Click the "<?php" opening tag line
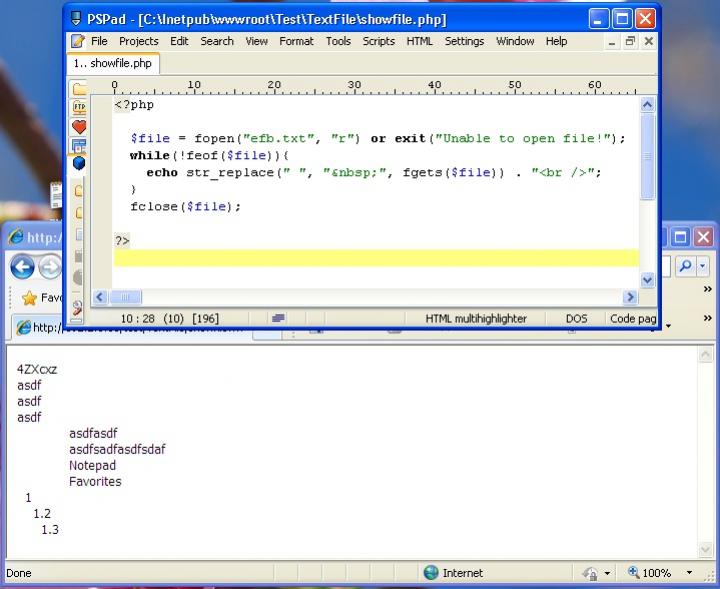This screenshot has width=720, height=589. coord(134,105)
